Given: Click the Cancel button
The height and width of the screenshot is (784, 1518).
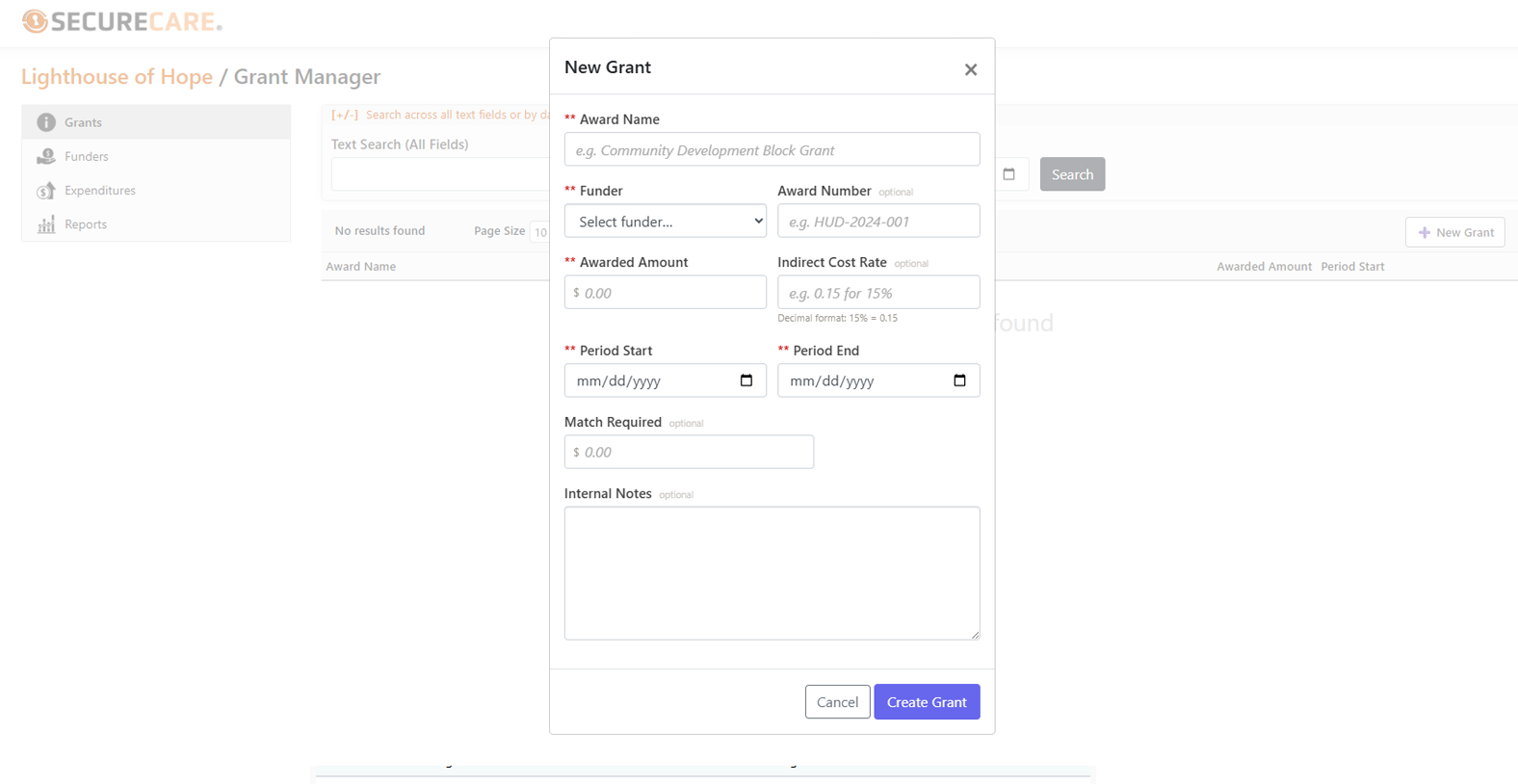Looking at the screenshot, I should (x=837, y=702).
